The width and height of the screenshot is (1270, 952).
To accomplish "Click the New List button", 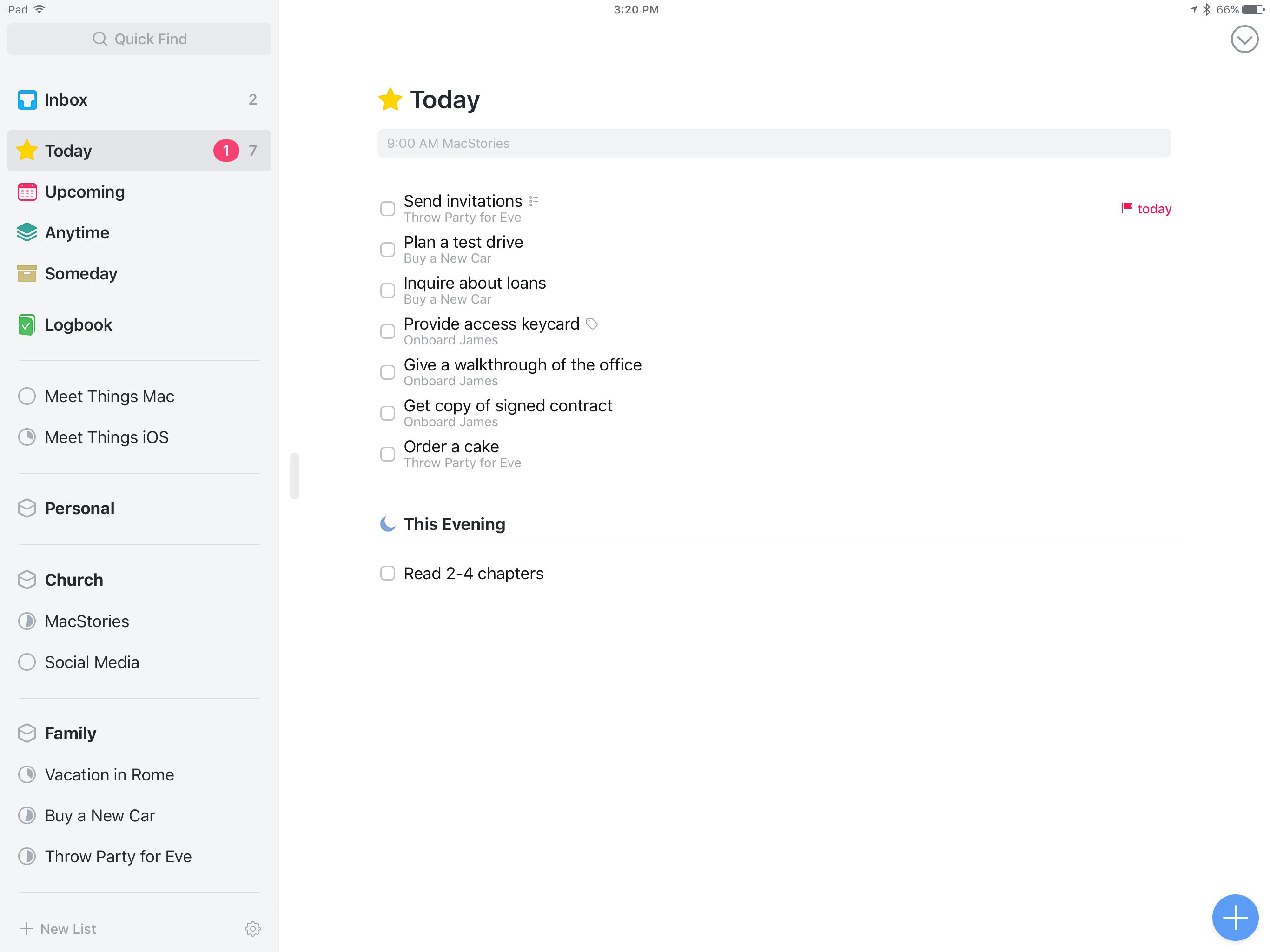I will tap(58, 928).
